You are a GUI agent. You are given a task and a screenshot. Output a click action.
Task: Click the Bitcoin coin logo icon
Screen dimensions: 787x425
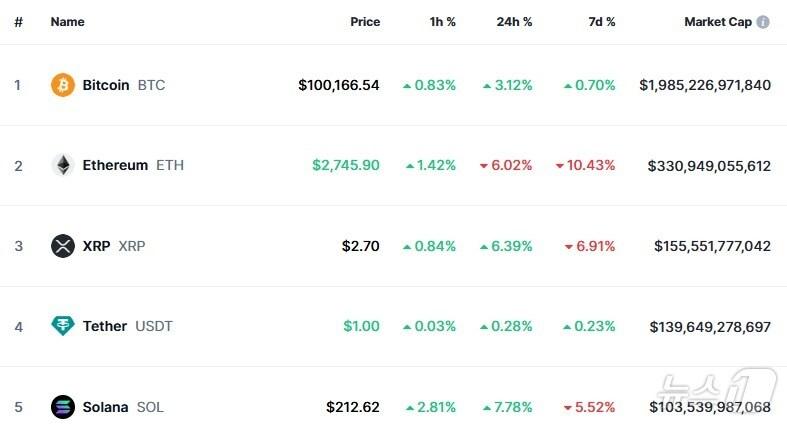pos(63,85)
